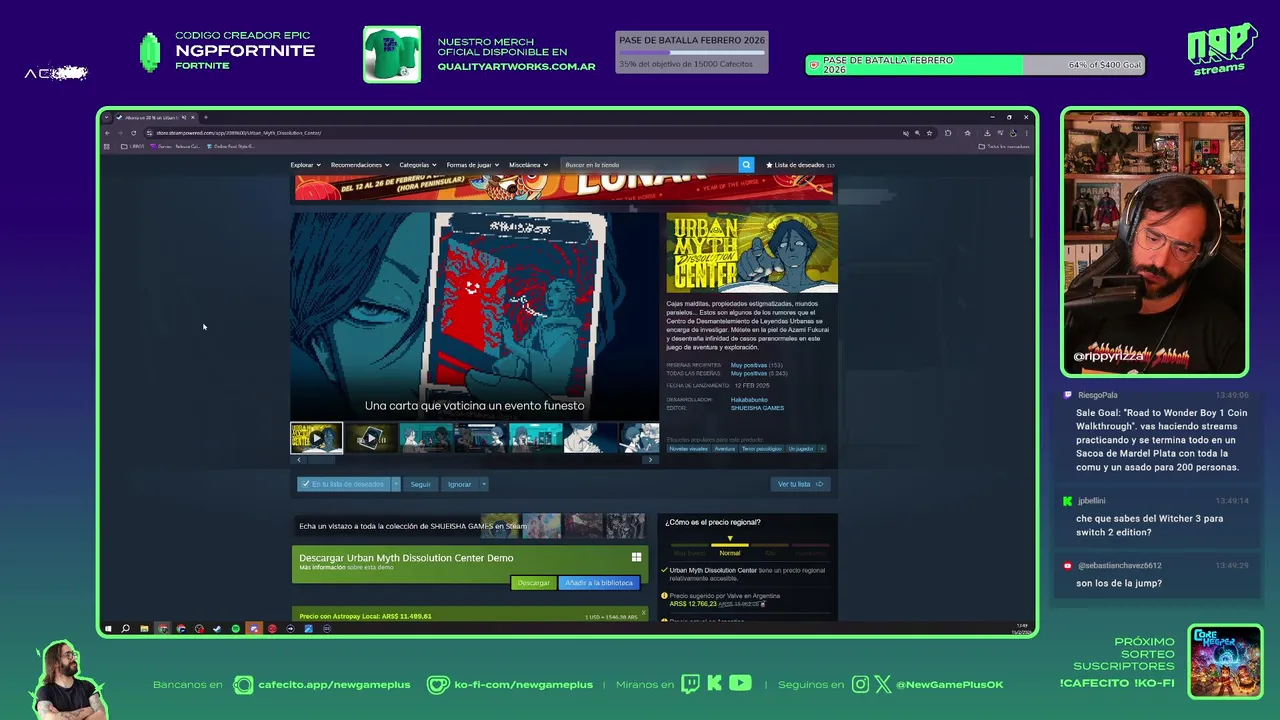Open the browser extensions icon
The width and height of the screenshot is (1280, 720).
948,133
